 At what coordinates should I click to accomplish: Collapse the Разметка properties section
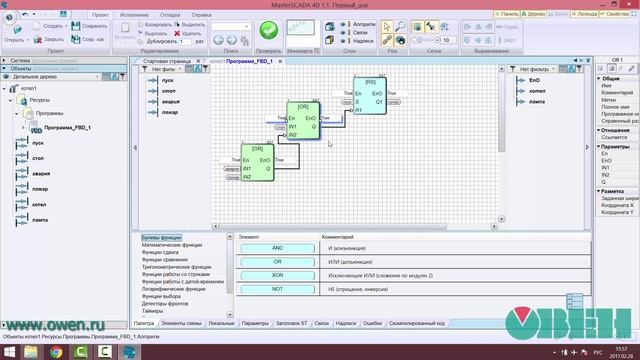tap(599, 191)
